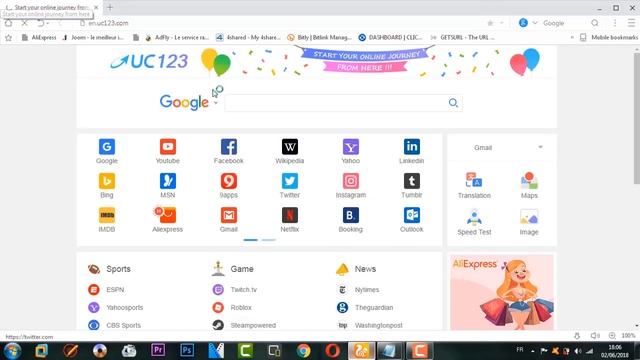Click the UC123 logo

[x=149, y=62]
